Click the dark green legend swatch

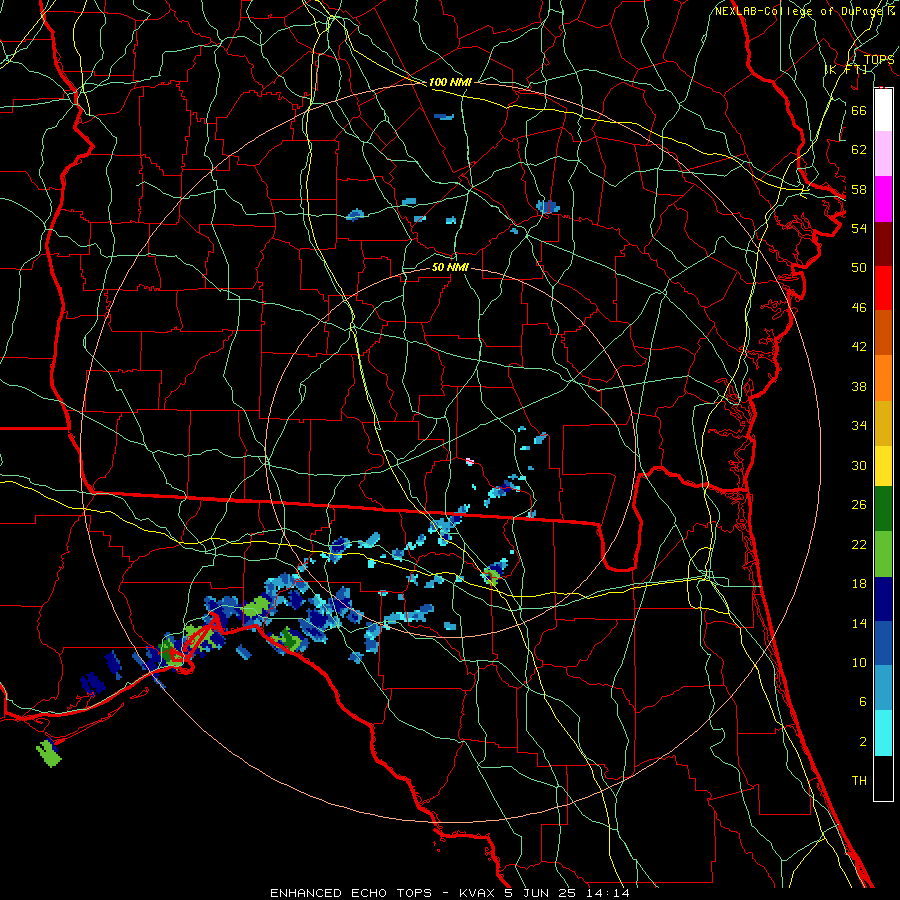pyautogui.click(x=883, y=509)
